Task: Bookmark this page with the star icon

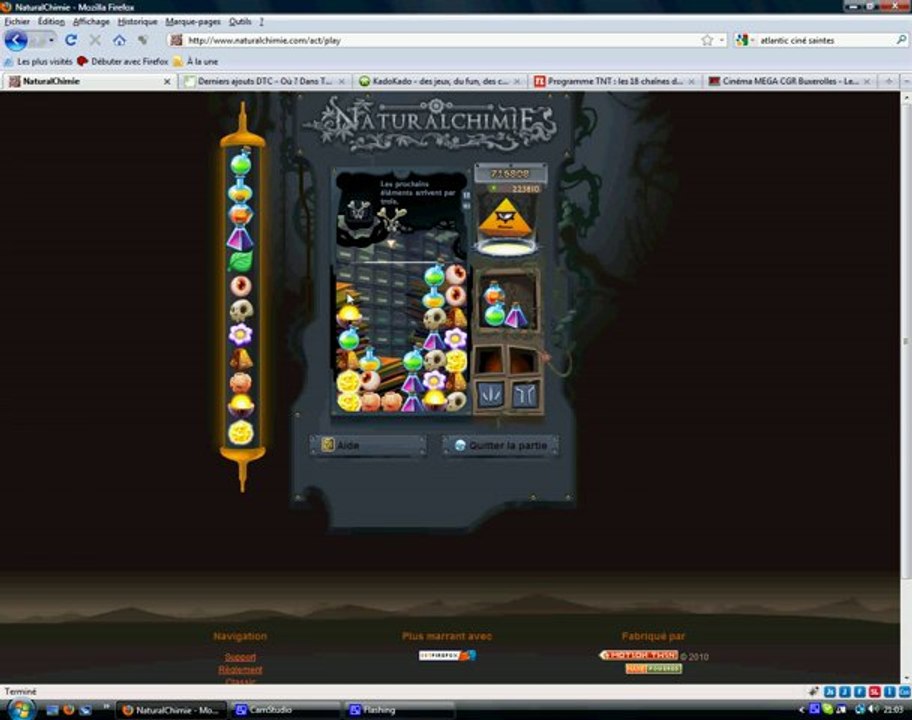Action: click(x=707, y=40)
